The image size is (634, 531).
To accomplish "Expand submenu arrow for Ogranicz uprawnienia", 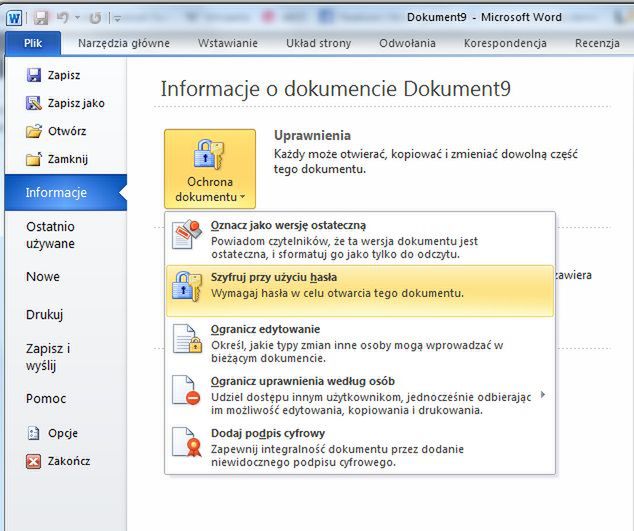I will [543, 394].
